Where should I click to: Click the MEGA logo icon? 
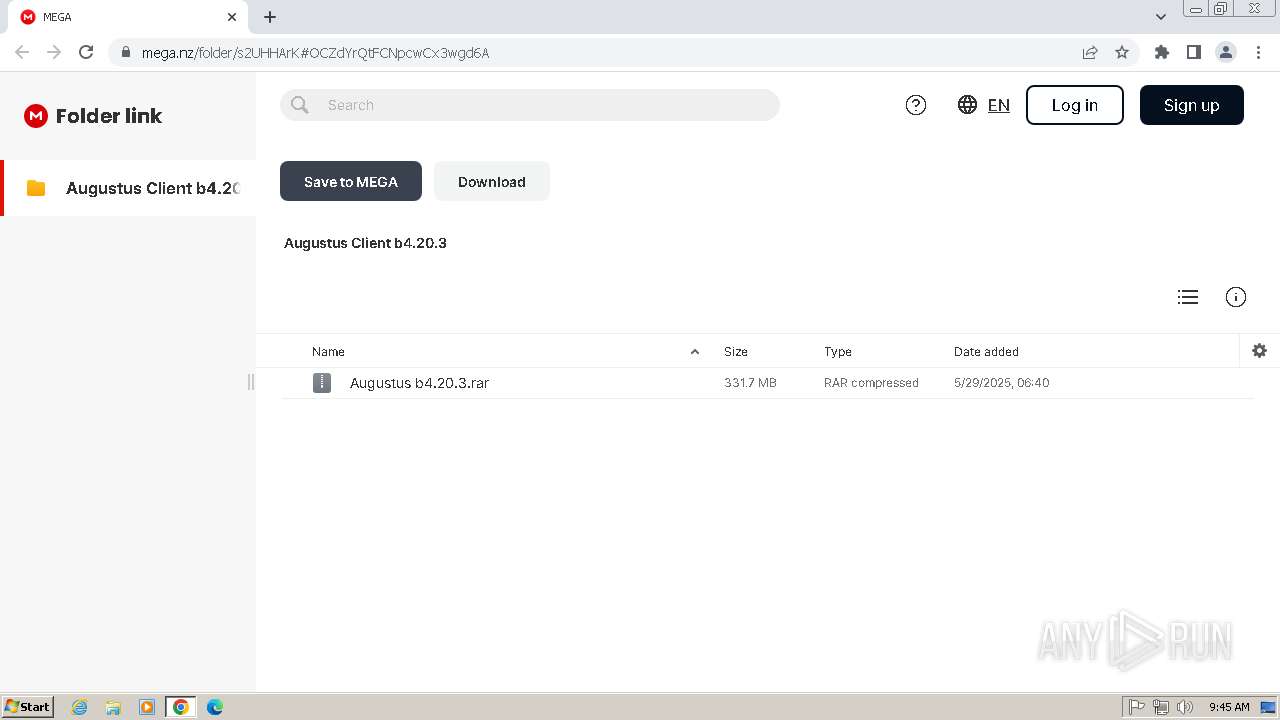coord(36,116)
